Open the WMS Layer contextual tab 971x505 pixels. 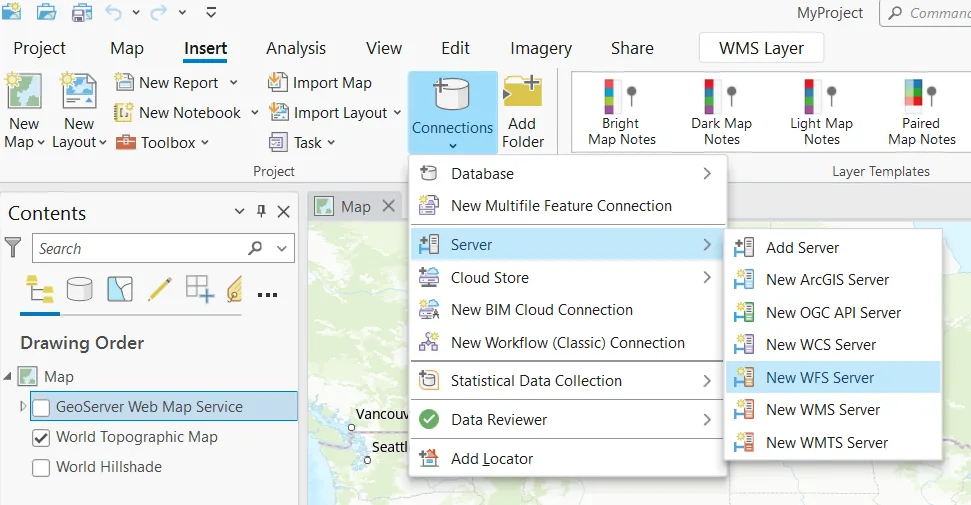761,48
